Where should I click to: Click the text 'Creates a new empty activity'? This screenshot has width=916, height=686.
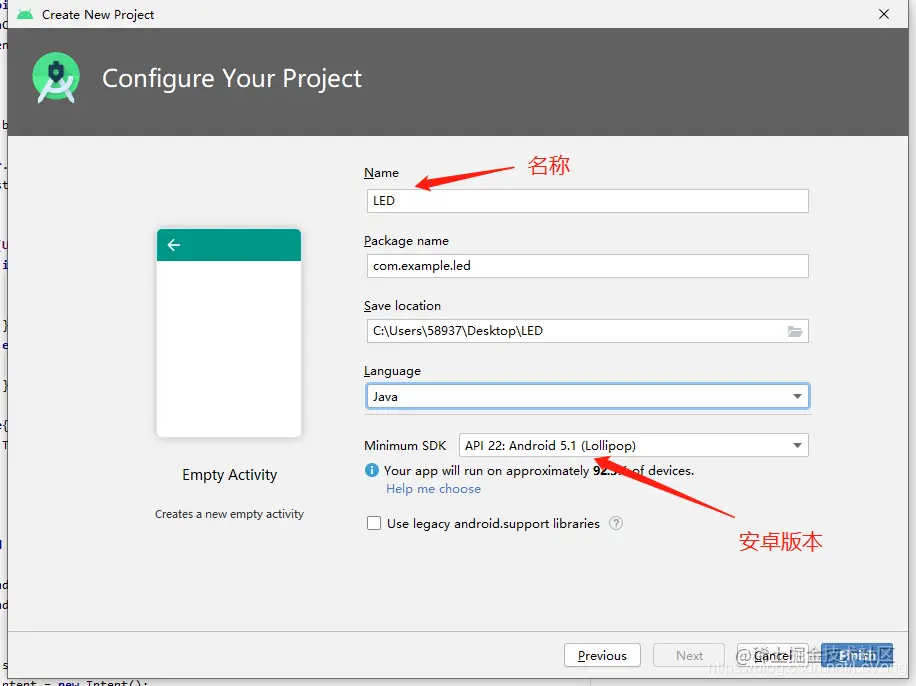point(230,514)
